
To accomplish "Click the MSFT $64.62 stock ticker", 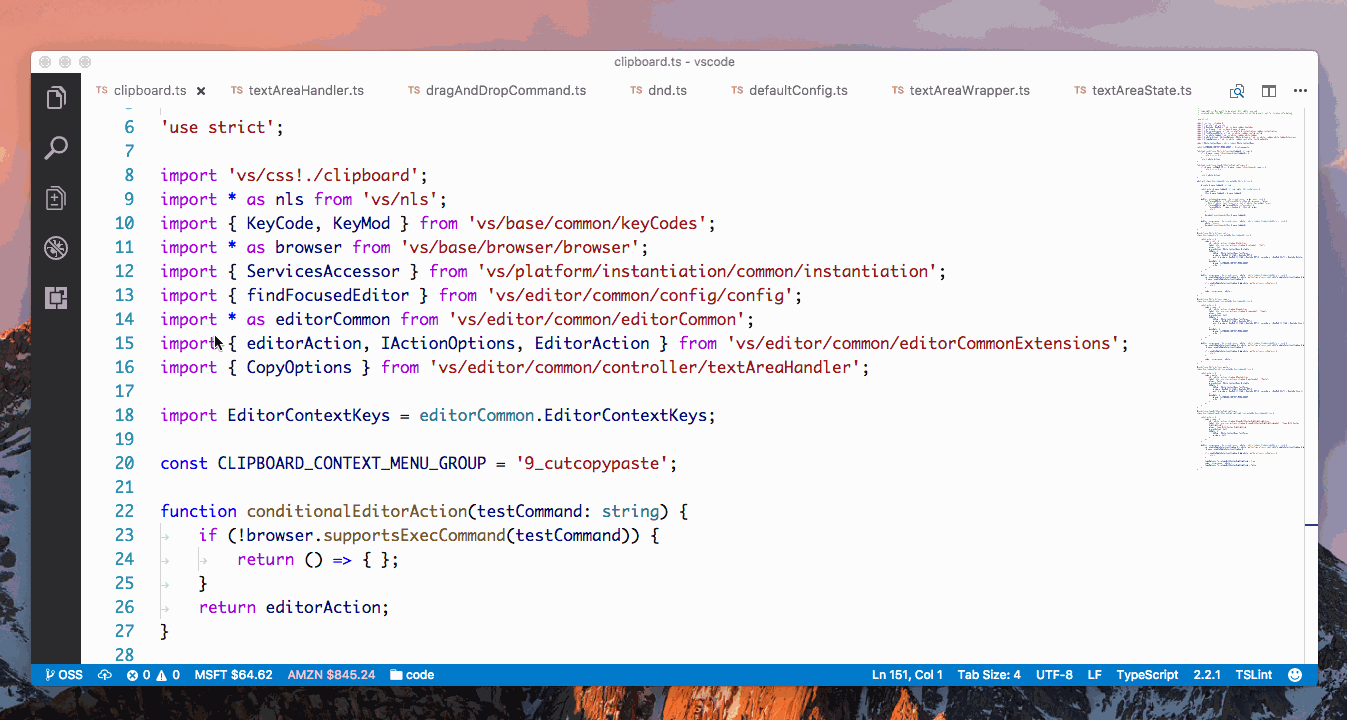I will [x=233, y=675].
